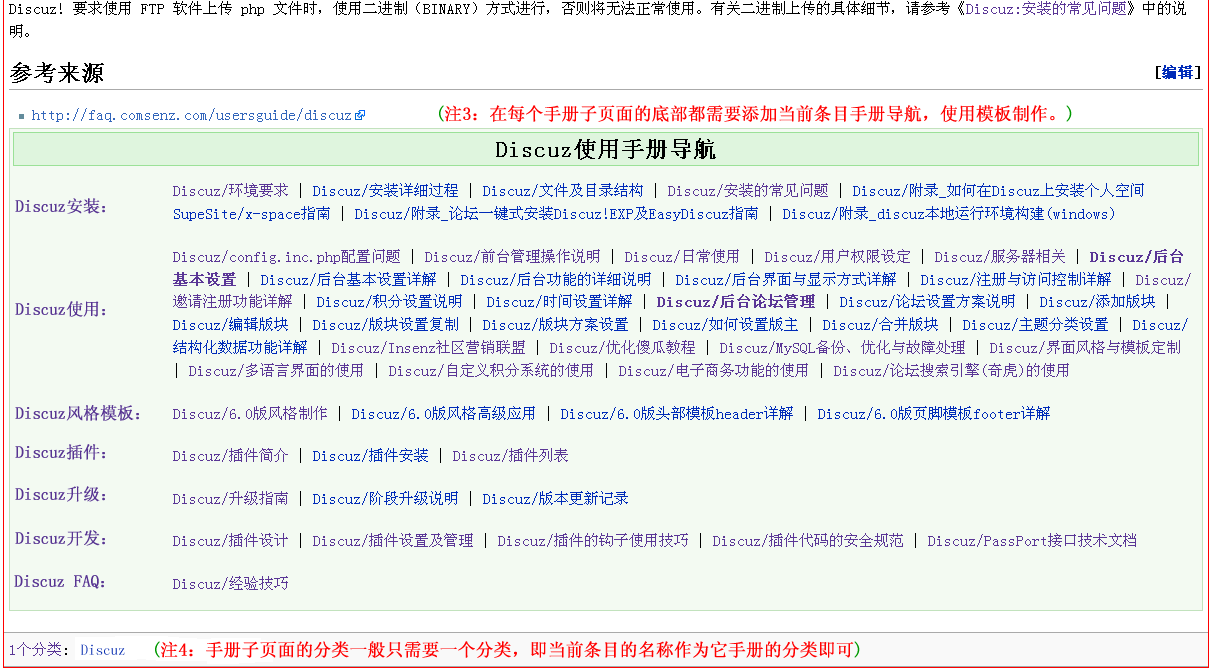Click the 1个分类 categories link
This screenshot has width=1211, height=668.
(36, 650)
